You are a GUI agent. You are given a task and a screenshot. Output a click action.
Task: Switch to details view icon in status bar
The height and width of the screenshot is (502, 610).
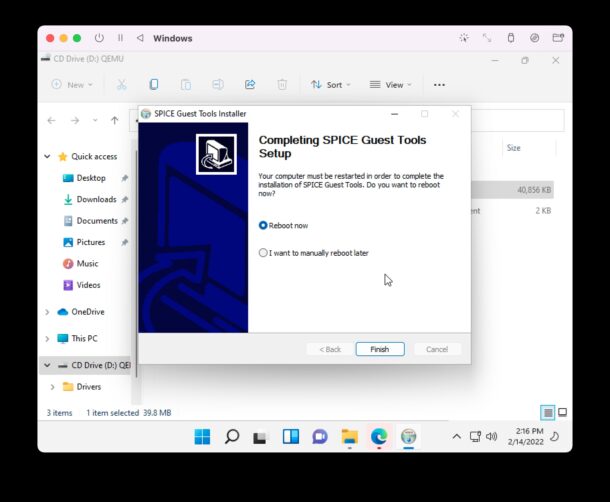[548, 412]
